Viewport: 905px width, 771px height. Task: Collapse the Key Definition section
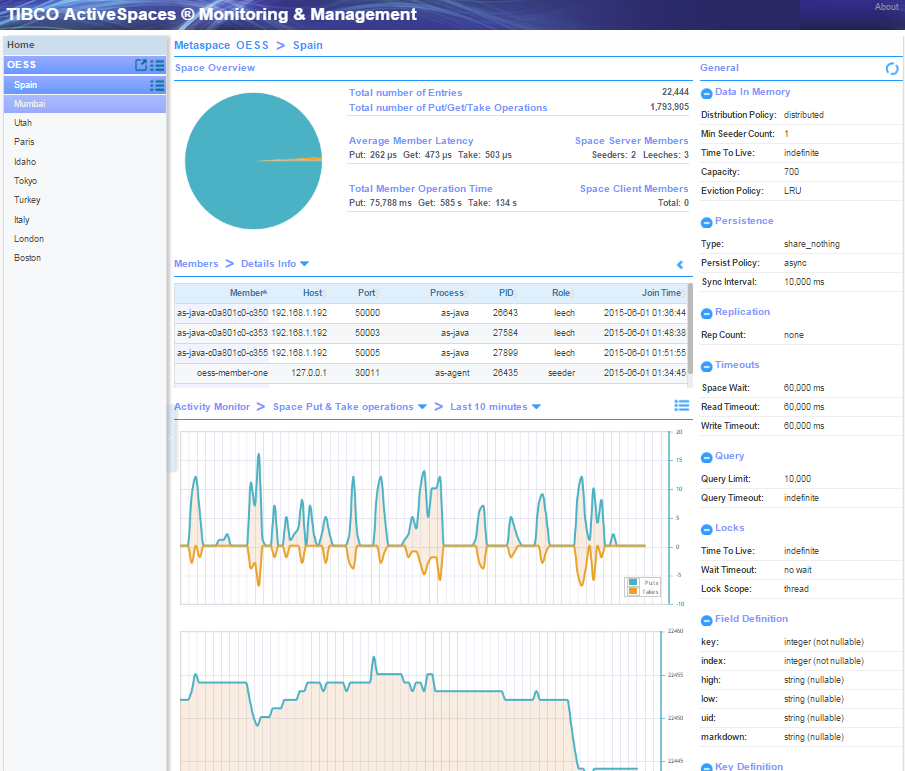pyautogui.click(x=705, y=766)
